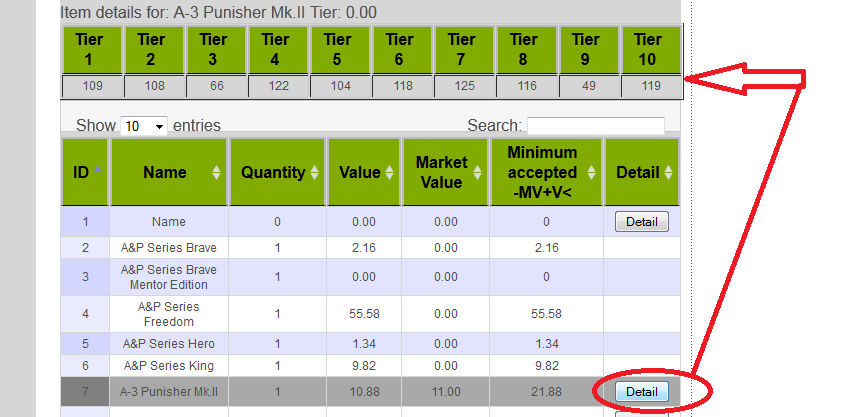Click Tier 3 count value 66

(x=216, y=86)
